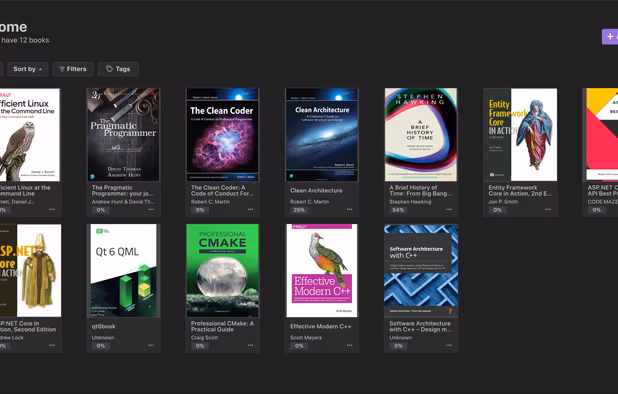Click the 0% progress of qt6book
The image size is (618, 394).
[x=101, y=346]
